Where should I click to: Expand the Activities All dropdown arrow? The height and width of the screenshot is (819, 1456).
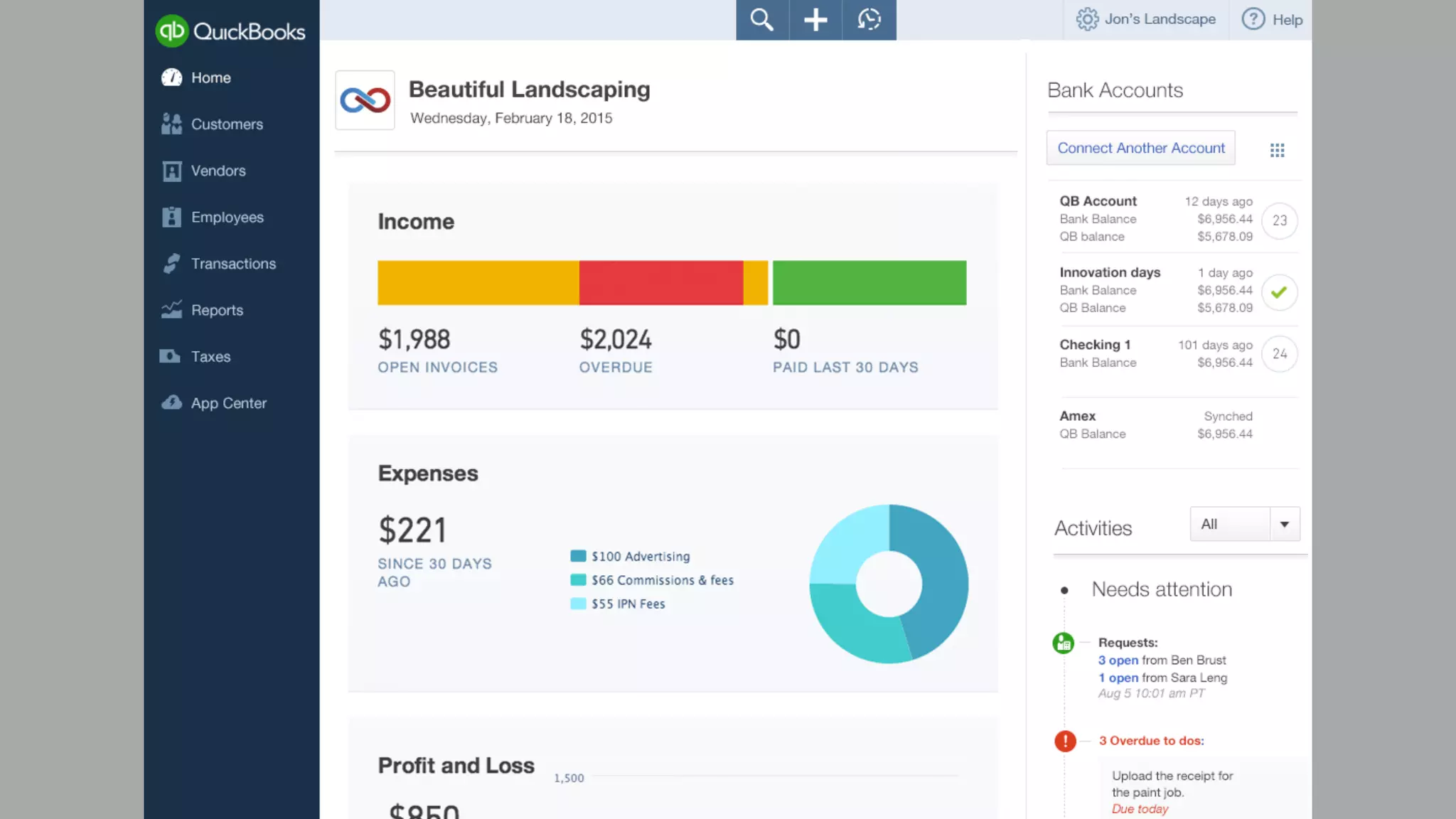tap(1284, 525)
